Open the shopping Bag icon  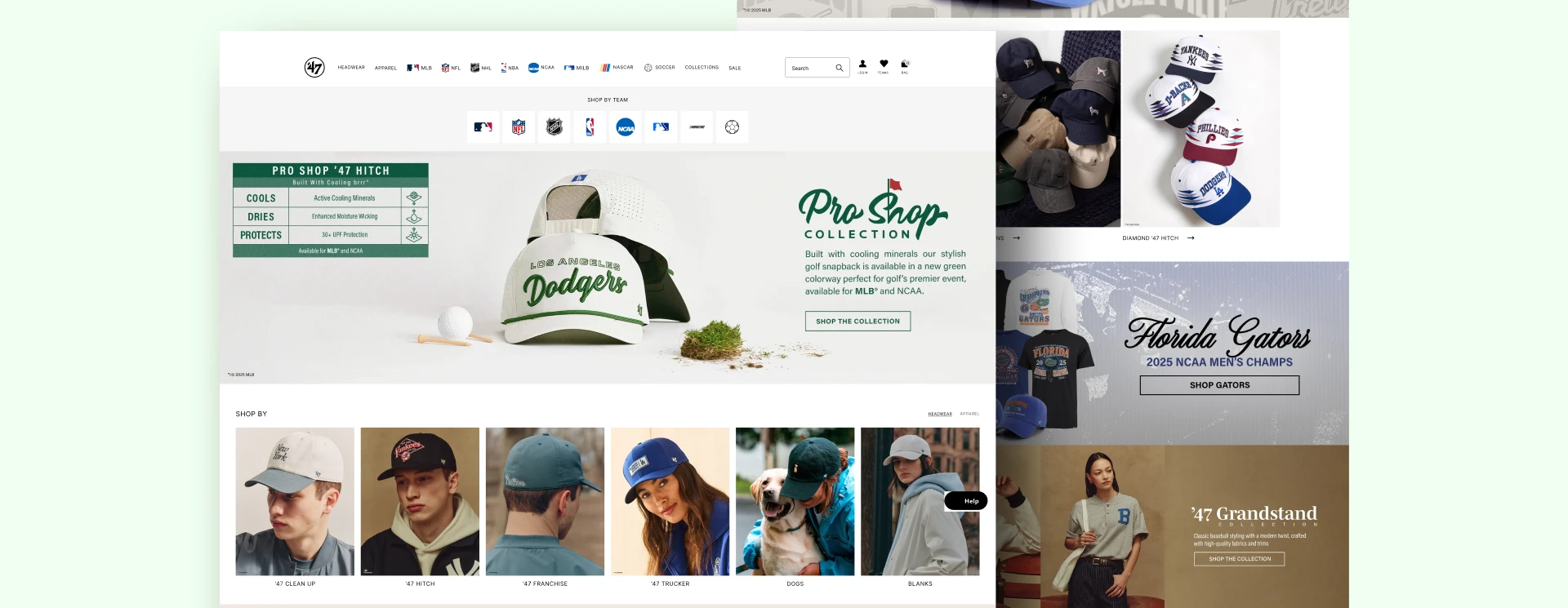point(905,67)
